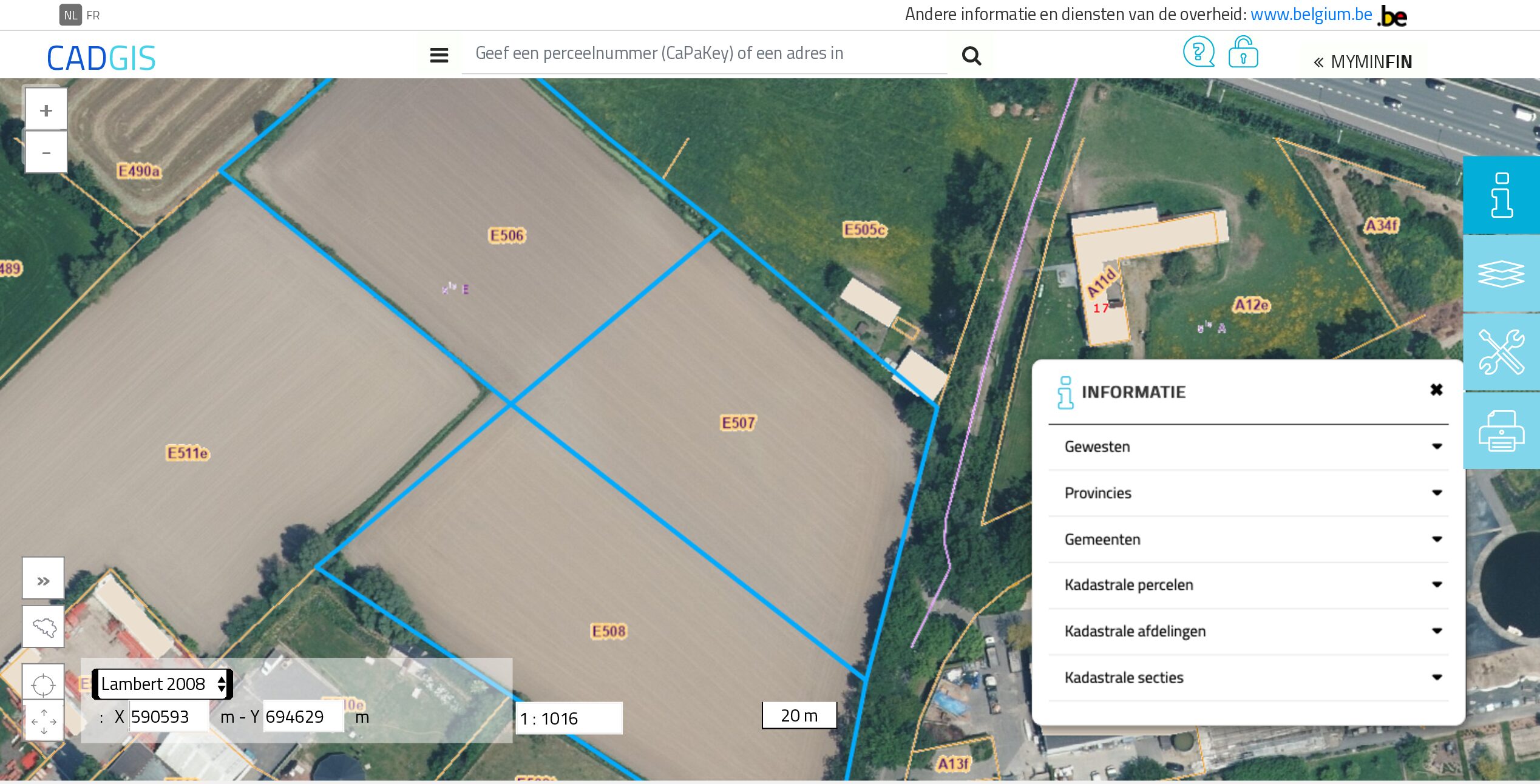Click the Y coordinate field
The height and width of the screenshot is (784, 1540).
pos(303,717)
